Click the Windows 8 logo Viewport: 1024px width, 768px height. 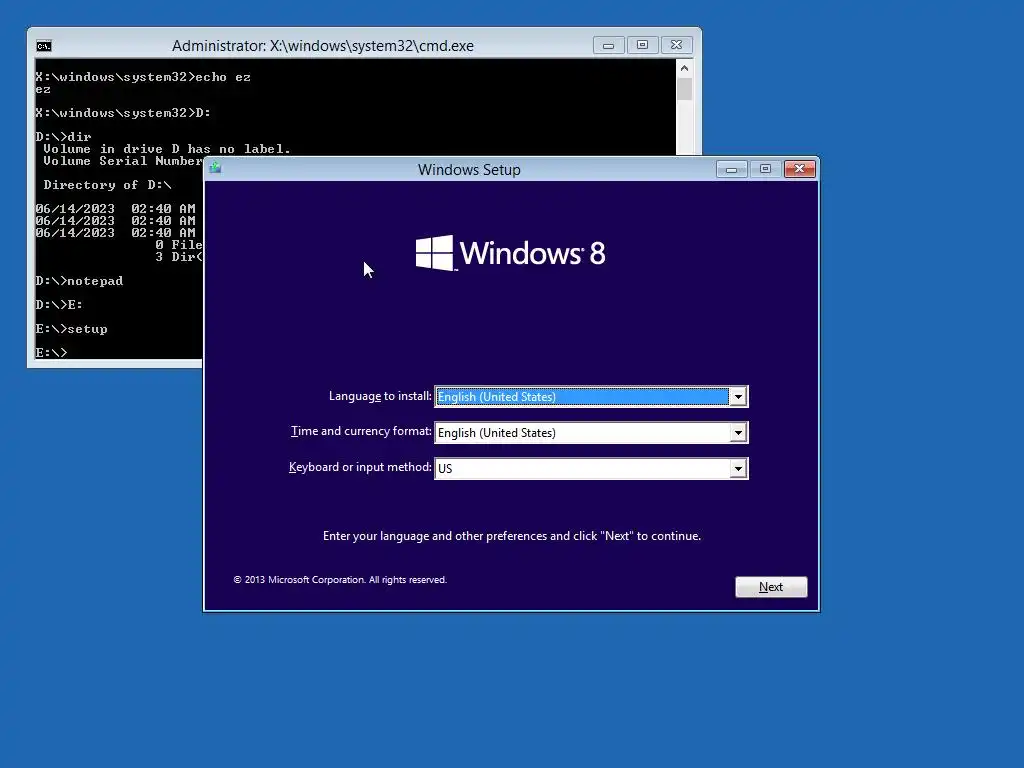tap(511, 253)
